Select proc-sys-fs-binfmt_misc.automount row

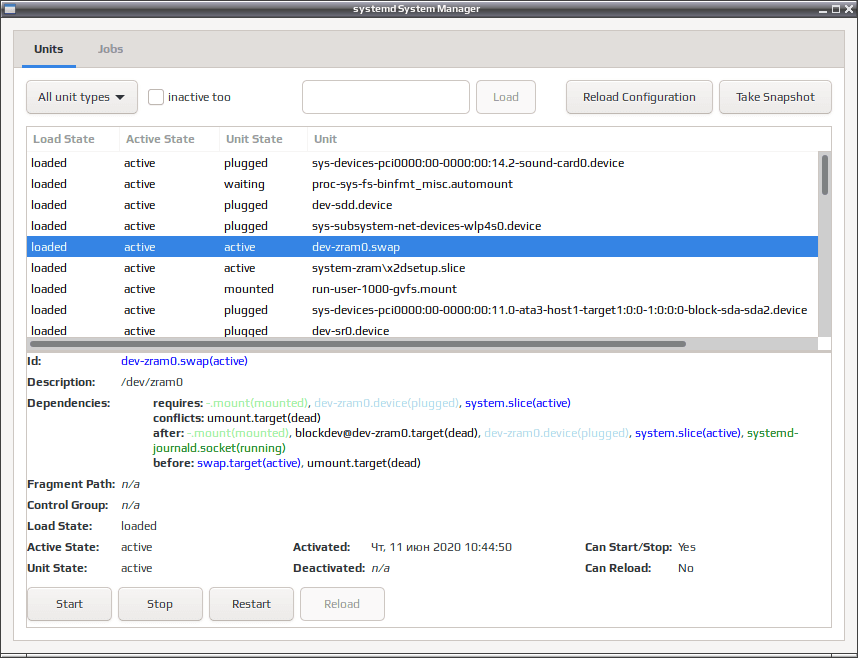tap(422, 184)
